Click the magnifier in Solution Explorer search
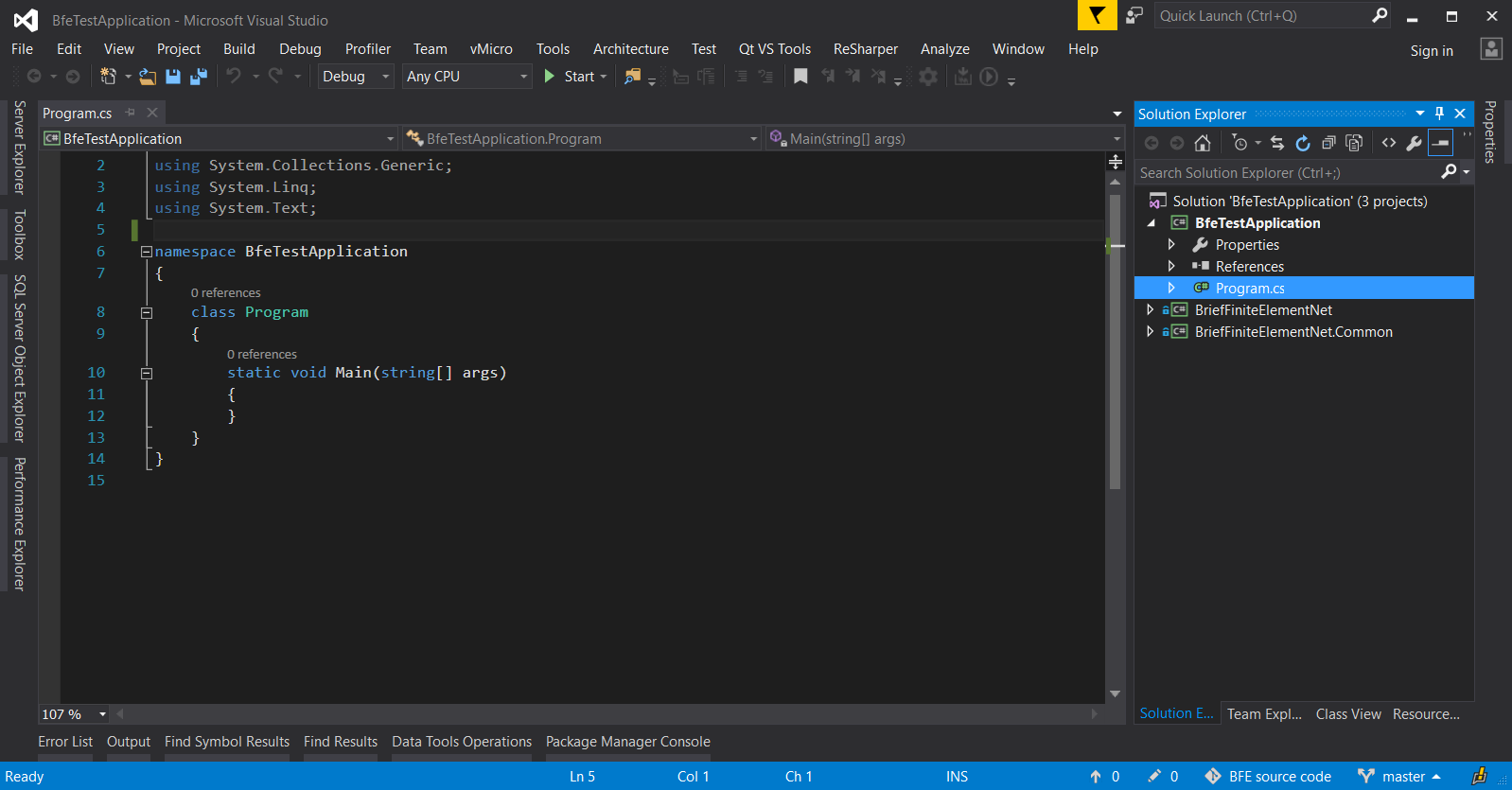The image size is (1512, 790). pyautogui.click(x=1449, y=172)
